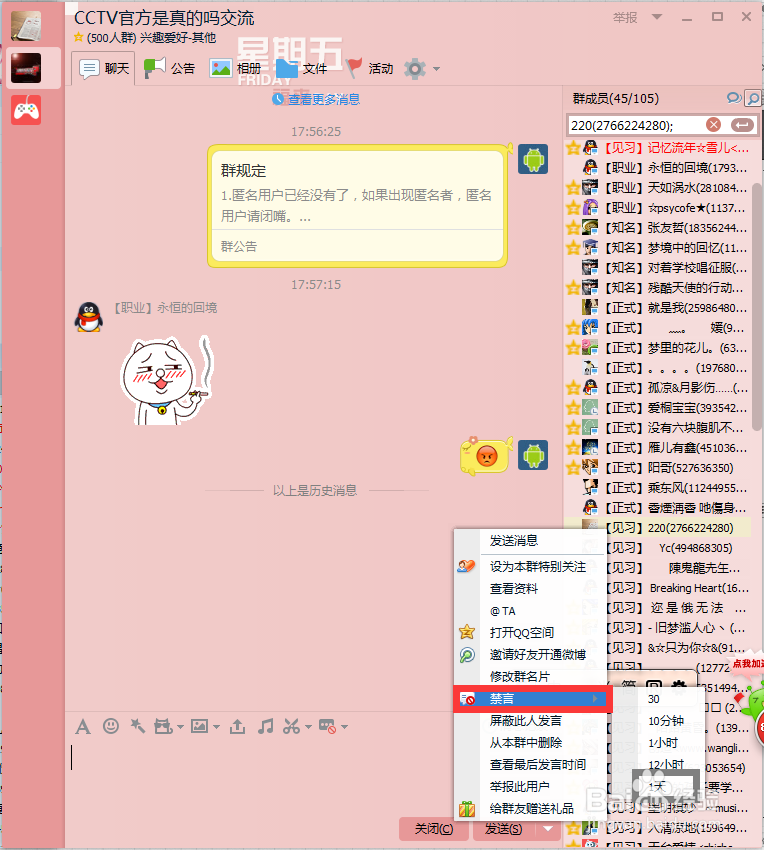Viewport: 764px width, 850px height.
Task: Click the member search magnifier icon
Action: click(x=753, y=99)
